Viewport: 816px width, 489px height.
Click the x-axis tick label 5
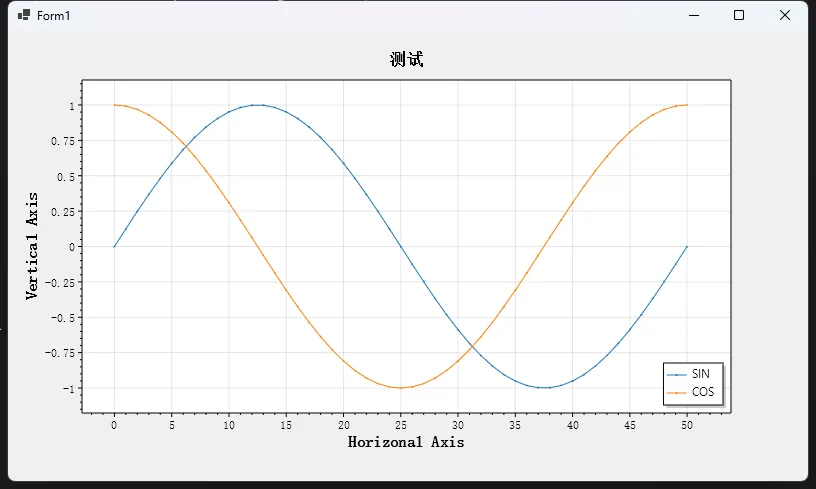[x=172, y=425]
